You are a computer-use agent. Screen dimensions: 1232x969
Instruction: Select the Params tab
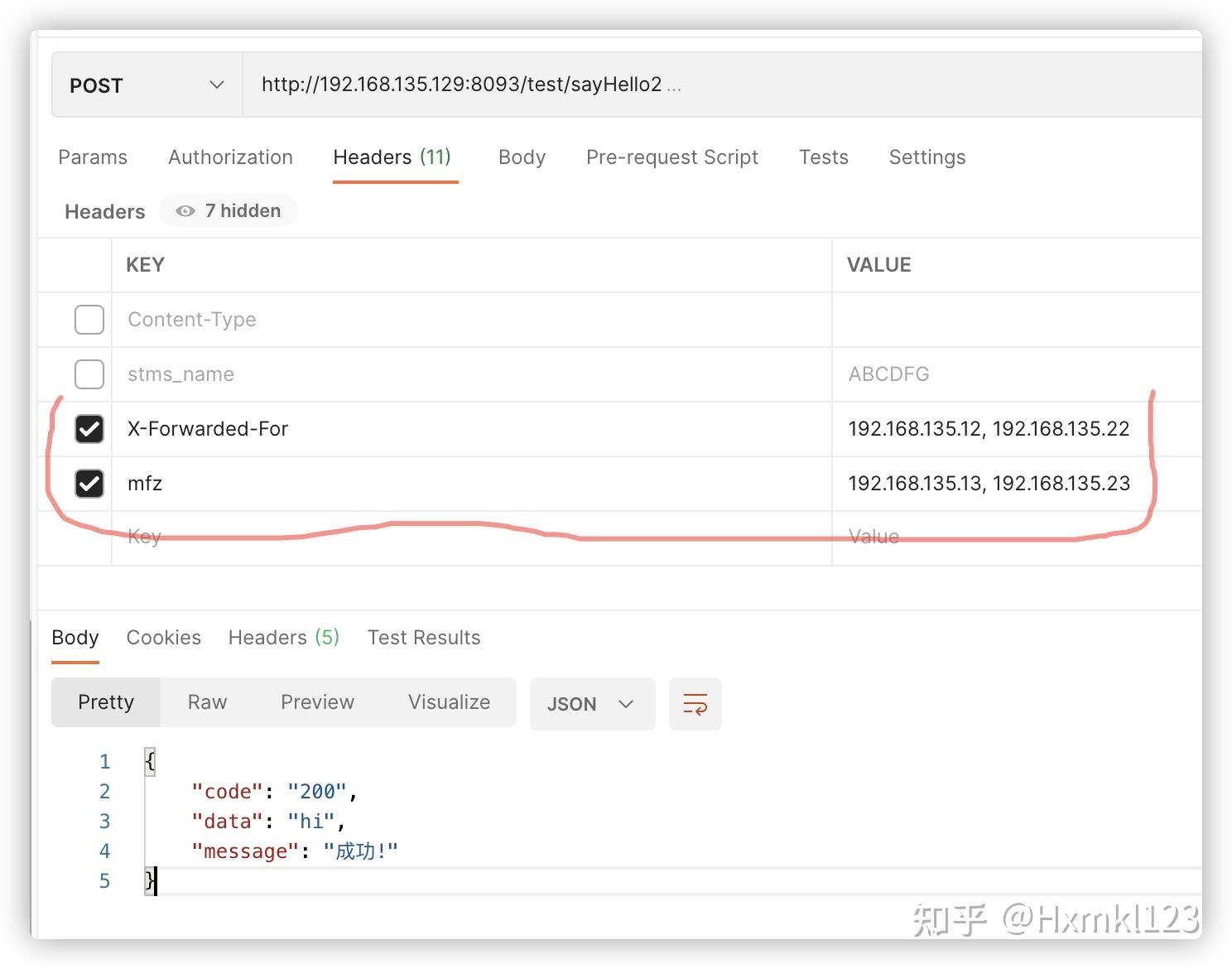click(x=93, y=157)
